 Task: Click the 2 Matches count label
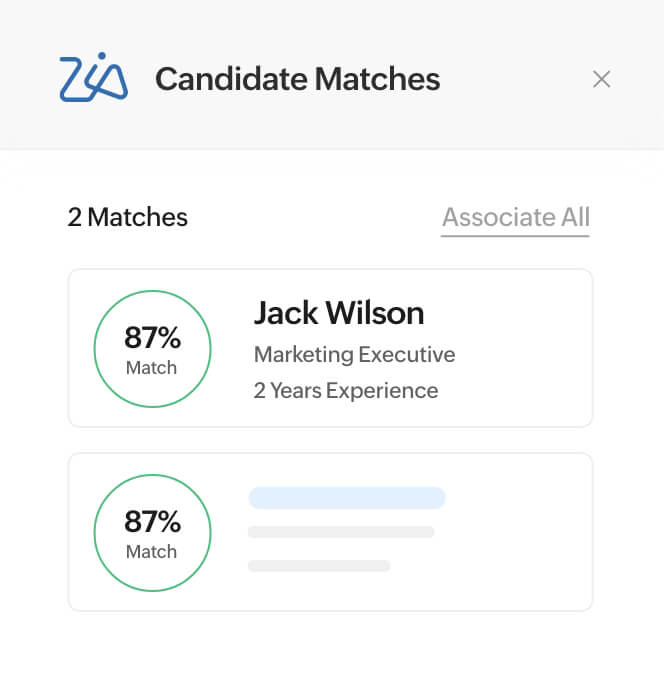click(128, 217)
